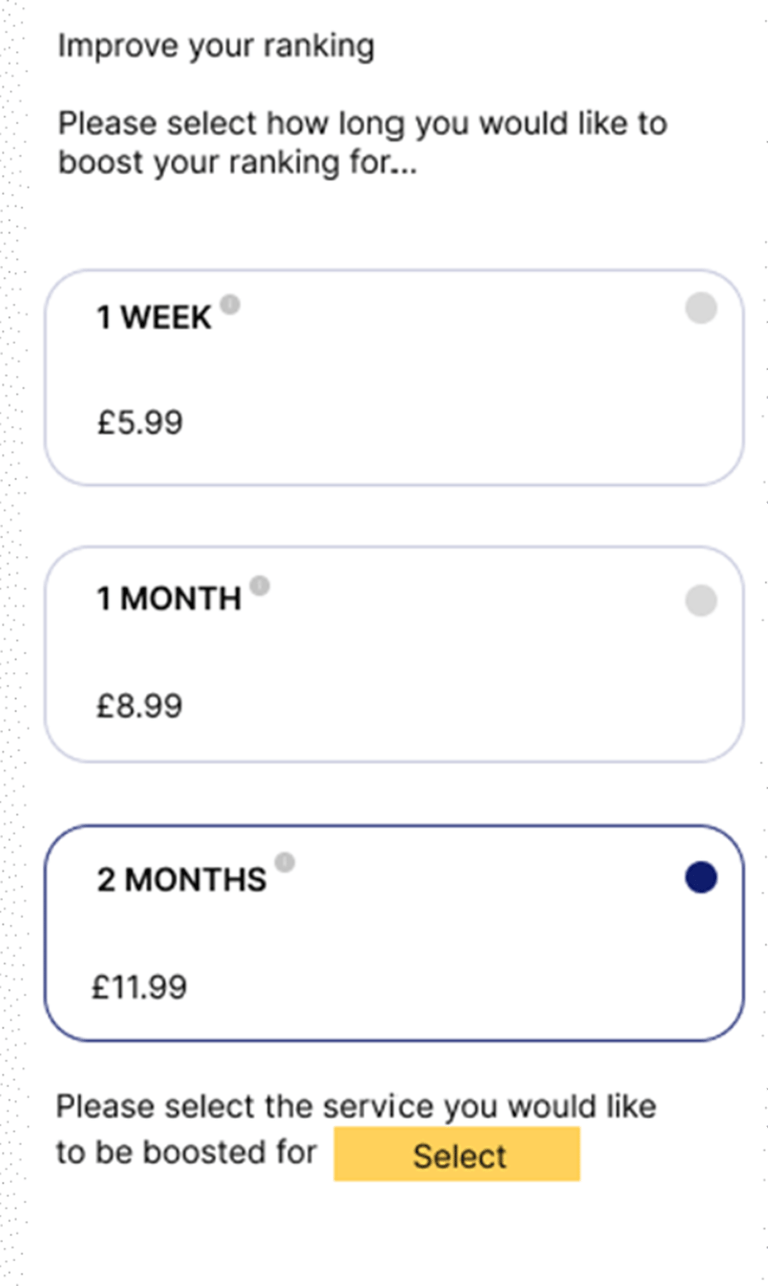Click the info icon beside 1 WEEK
Image resolution: width=768 pixels, height=1286 pixels.
tap(230, 304)
